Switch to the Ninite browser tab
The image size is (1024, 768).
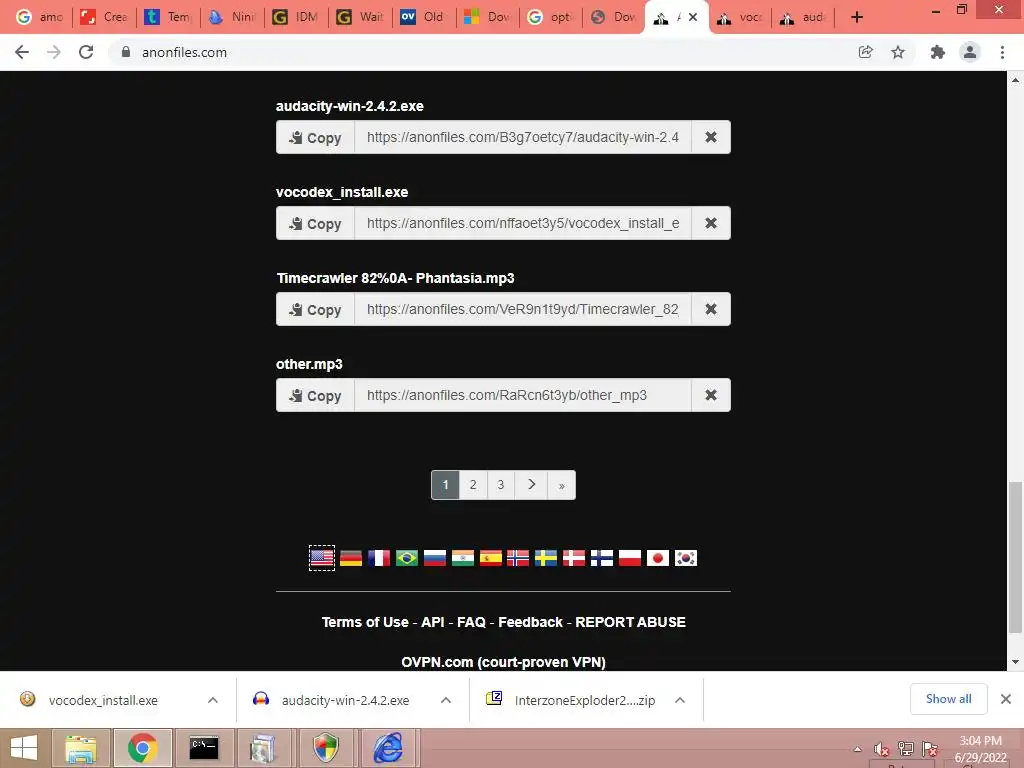pyautogui.click(x=232, y=17)
